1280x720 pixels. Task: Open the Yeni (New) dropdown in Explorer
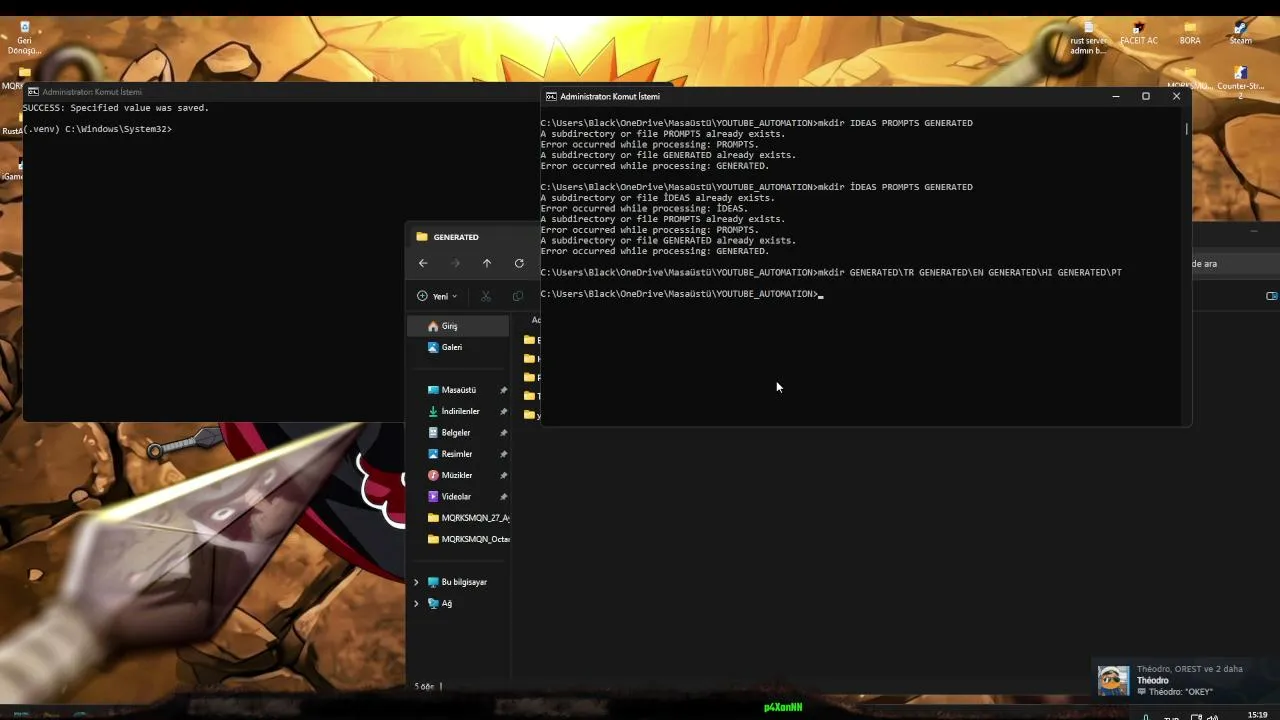click(437, 296)
